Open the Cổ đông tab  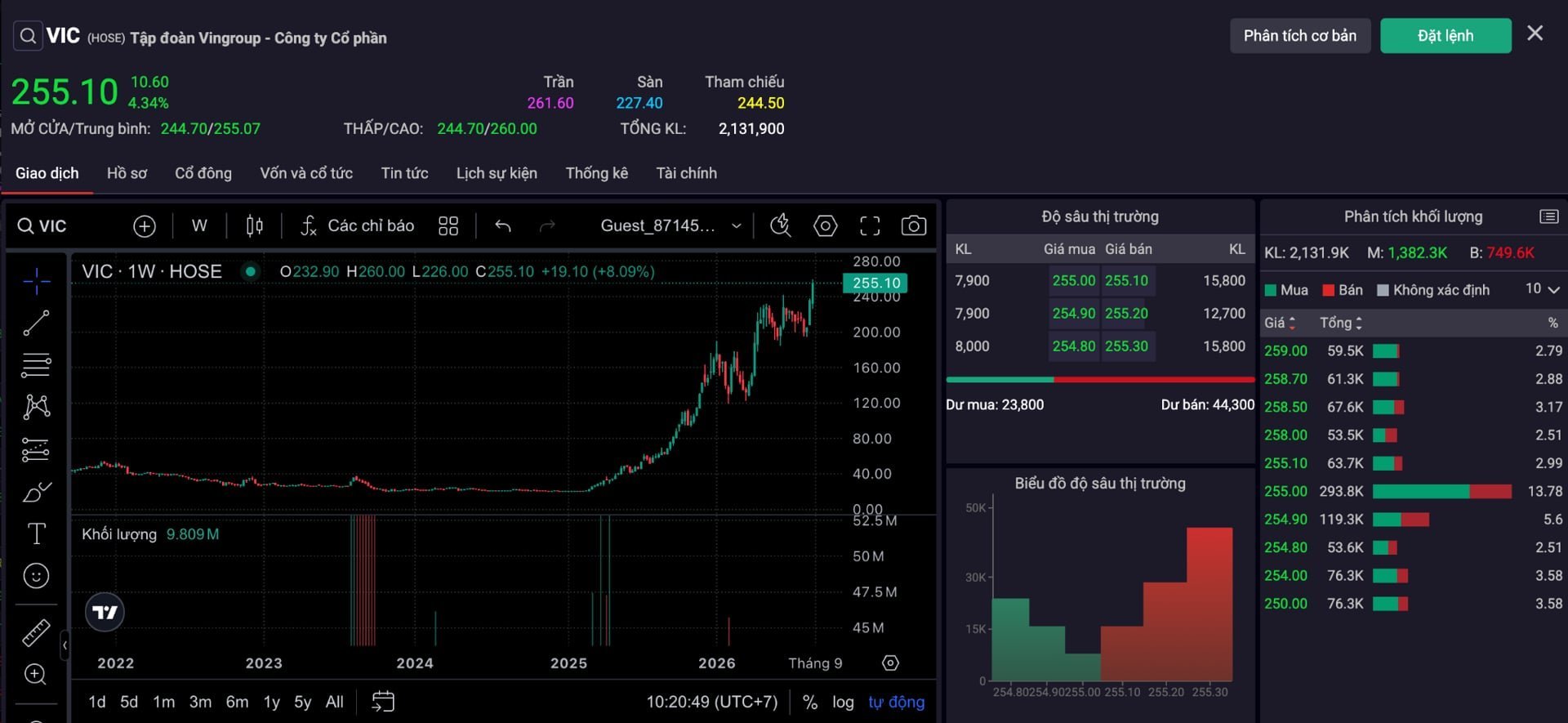[203, 173]
